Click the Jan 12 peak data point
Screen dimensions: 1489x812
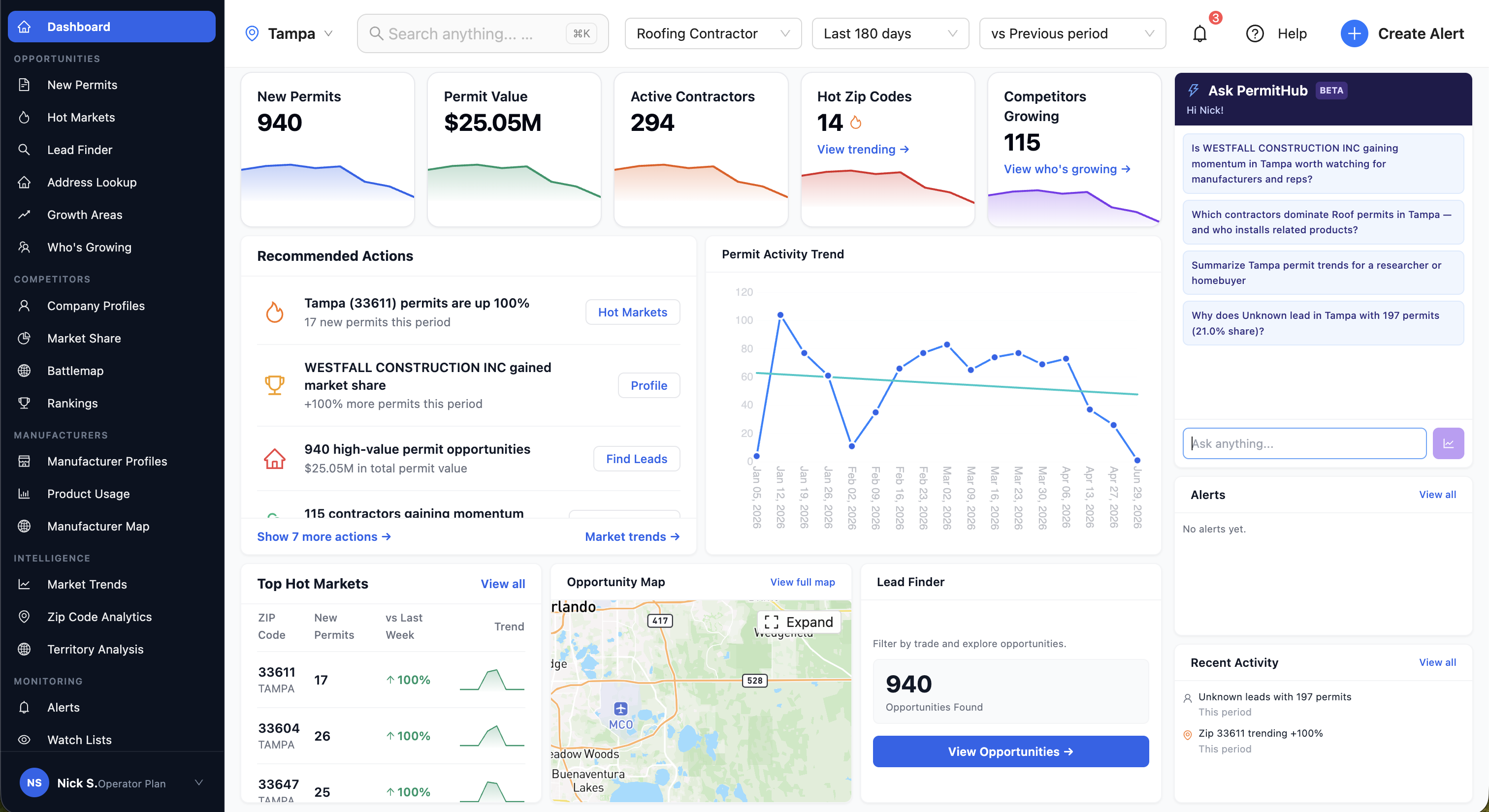point(780,315)
